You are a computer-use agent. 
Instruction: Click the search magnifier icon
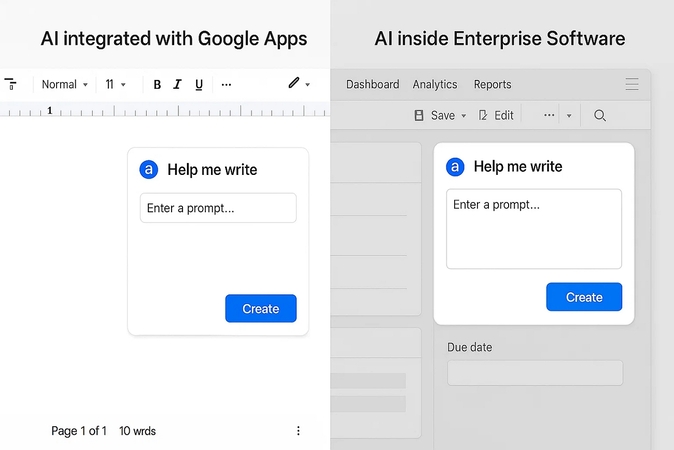(x=600, y=116)
